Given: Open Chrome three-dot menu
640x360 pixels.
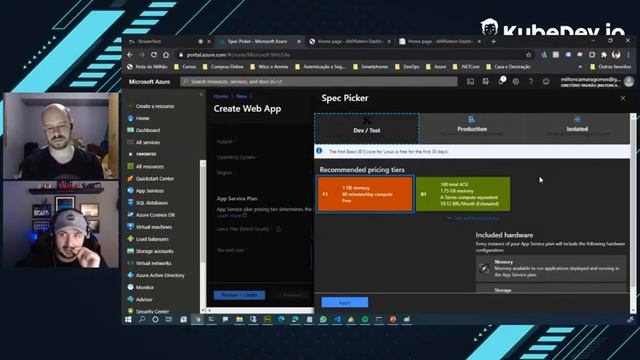Looking at the screenshot, I should point(629,54).
